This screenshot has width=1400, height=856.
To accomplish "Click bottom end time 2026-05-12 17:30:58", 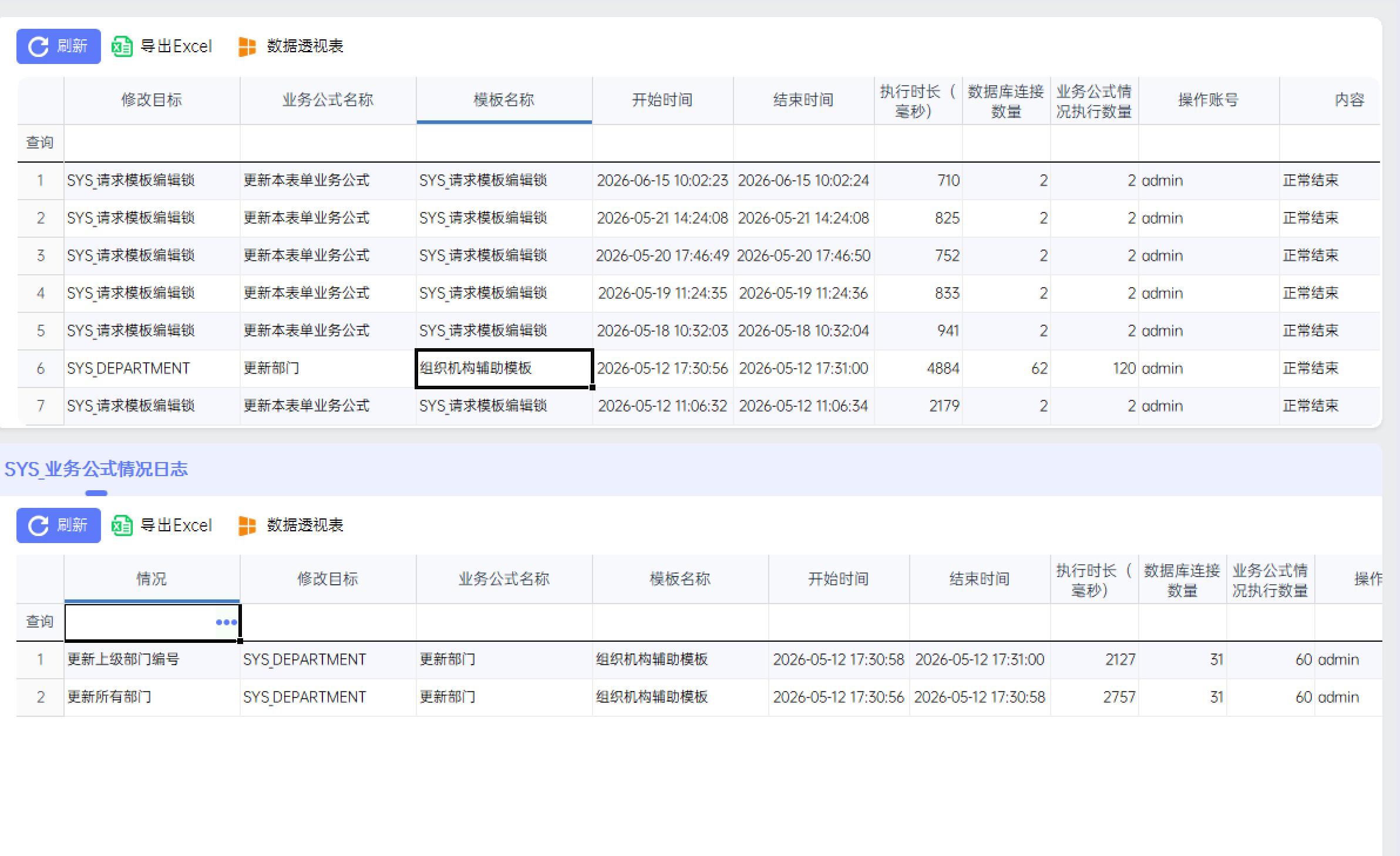I will (980, 697).
